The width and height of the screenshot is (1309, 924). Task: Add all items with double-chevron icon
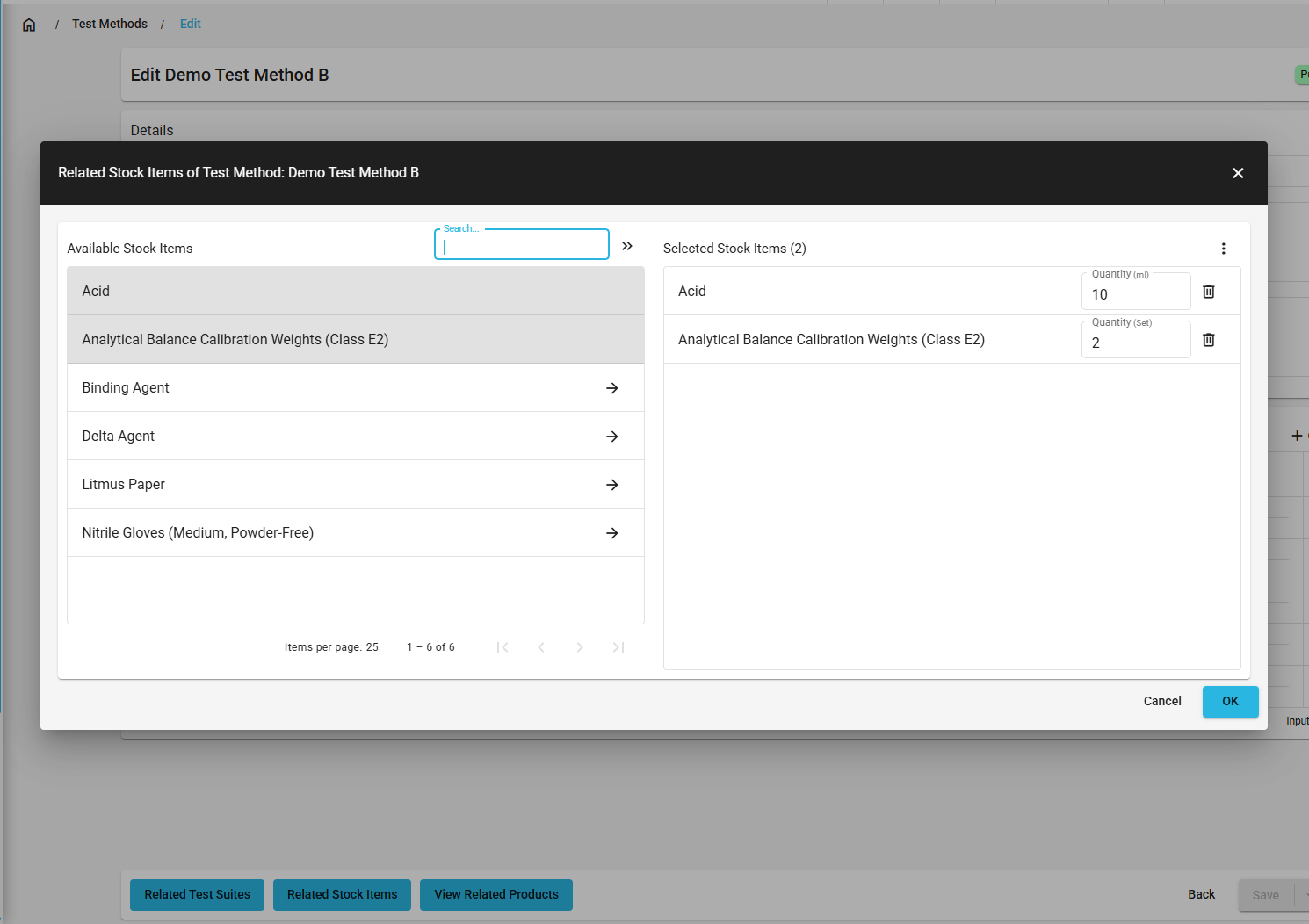[627, 246]
